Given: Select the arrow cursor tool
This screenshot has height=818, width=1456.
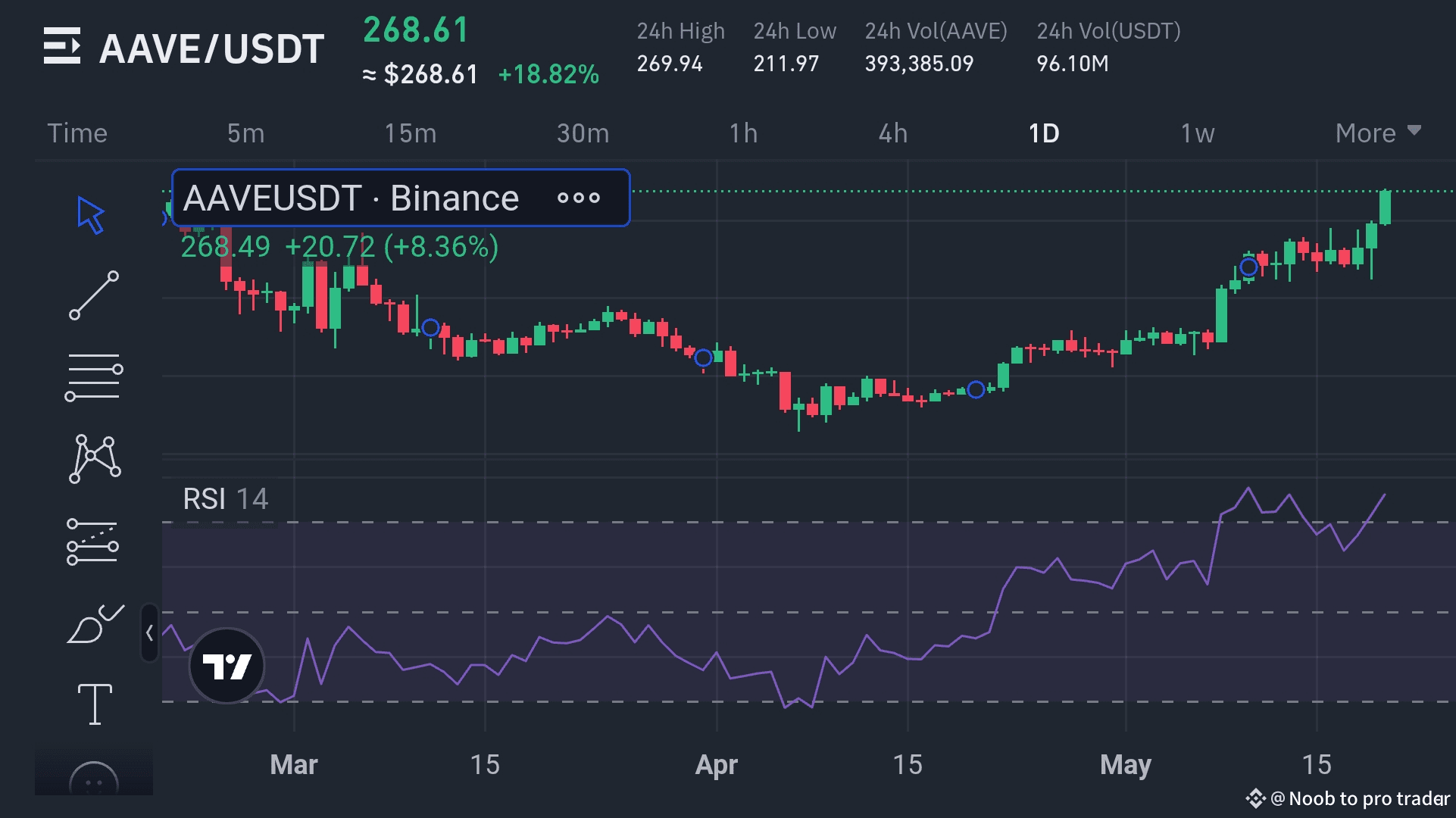Looking at the screenshot, I should point(91,215).
